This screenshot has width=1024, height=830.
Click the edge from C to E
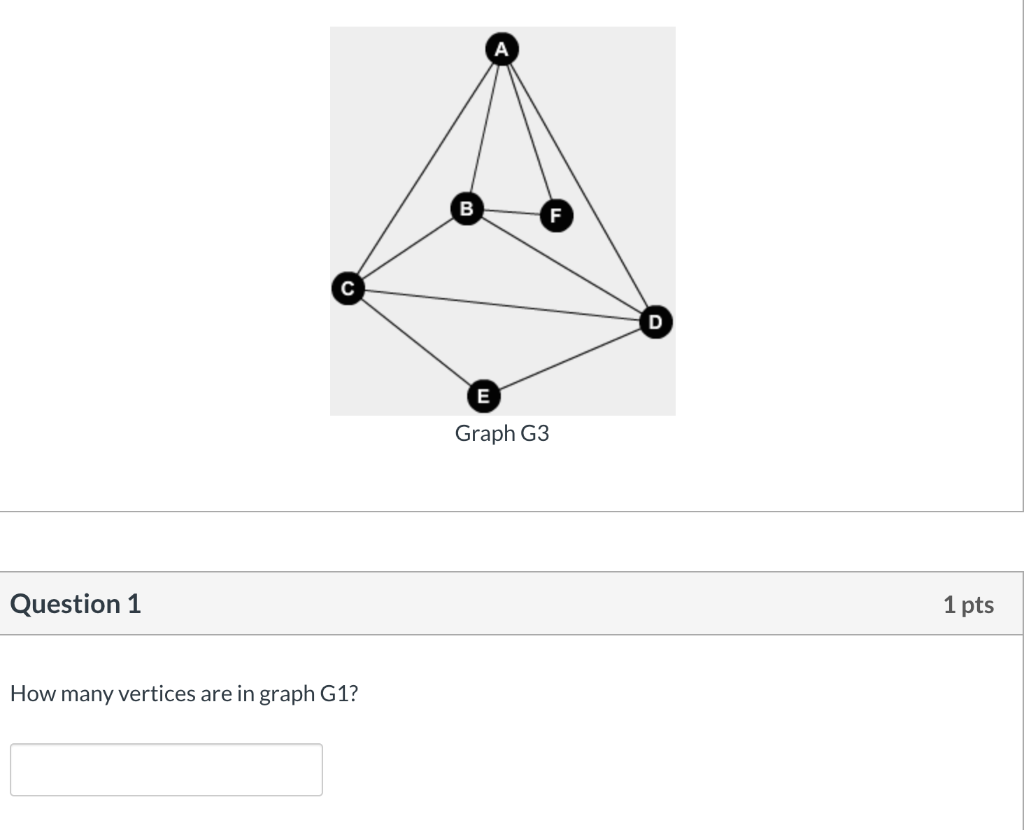point(414,342)
